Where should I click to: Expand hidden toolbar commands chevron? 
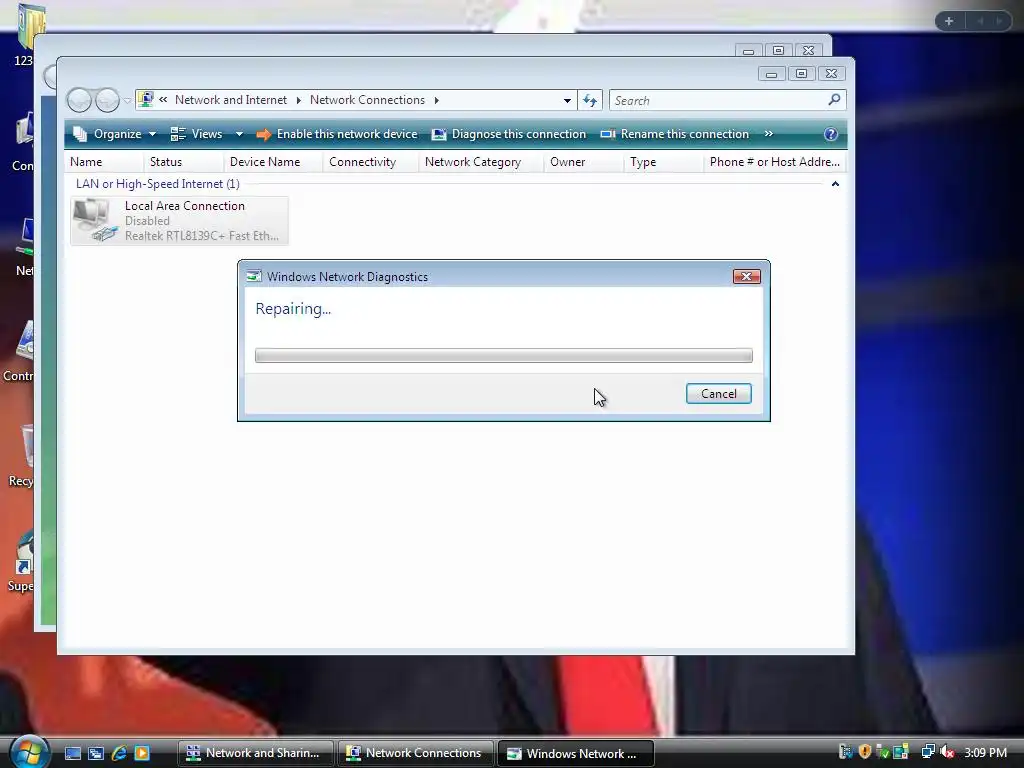[x=769, y=134]
